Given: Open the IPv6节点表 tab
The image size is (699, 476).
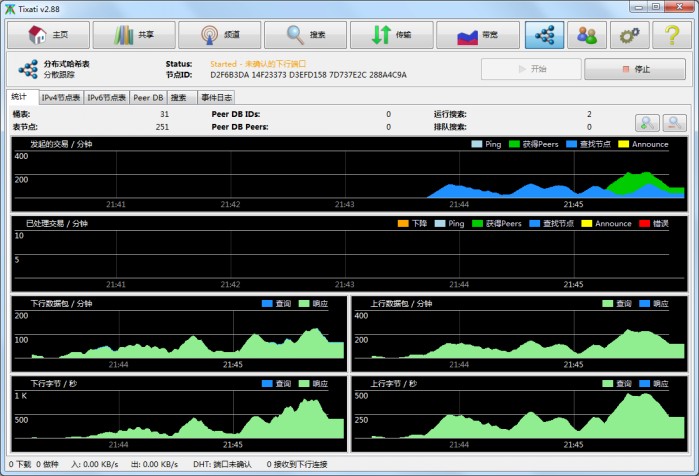Looking at the screenshot, I should pos(107,98).
